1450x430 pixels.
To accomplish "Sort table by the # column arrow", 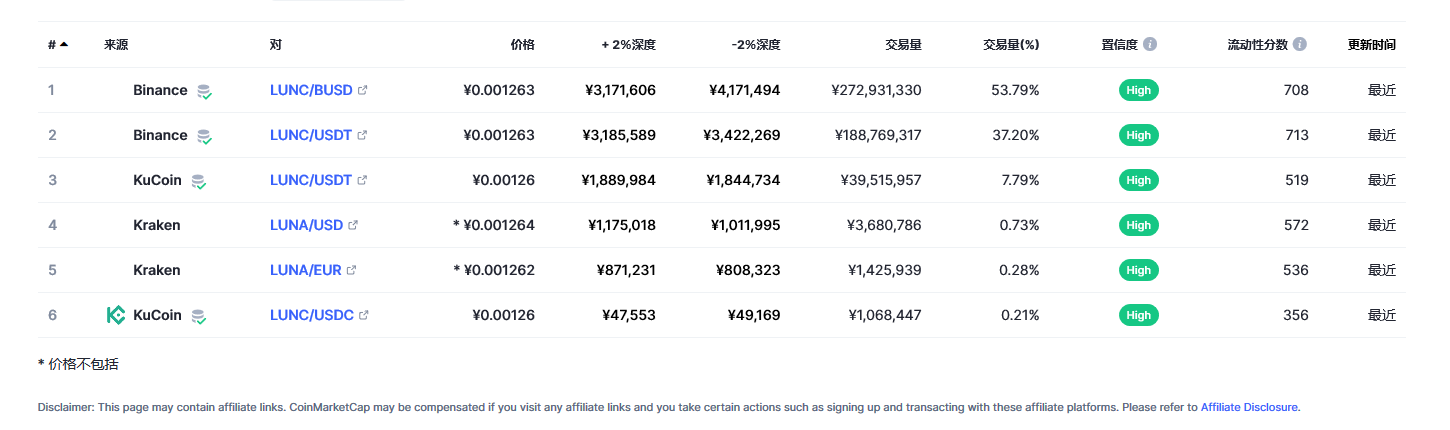I will (x=64, y=45).
